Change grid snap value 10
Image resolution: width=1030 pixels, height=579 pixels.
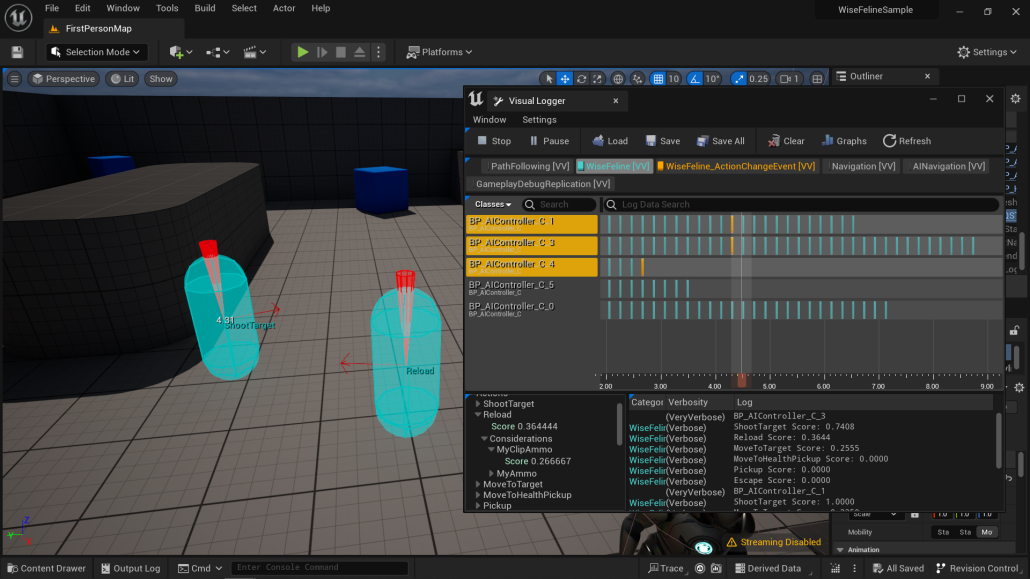[x=673, y=79]
